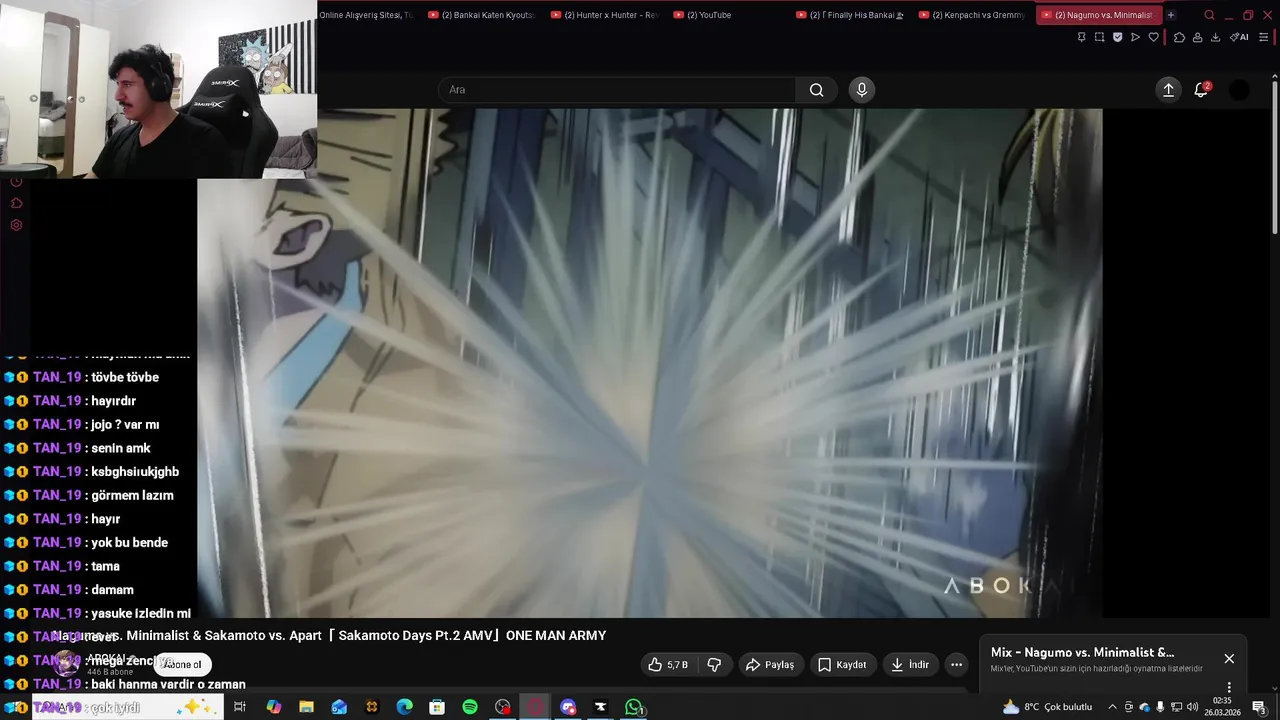Open browser easy setup sliders icon
This screenshot has width=1280, height=720.
pos(1264,37)
